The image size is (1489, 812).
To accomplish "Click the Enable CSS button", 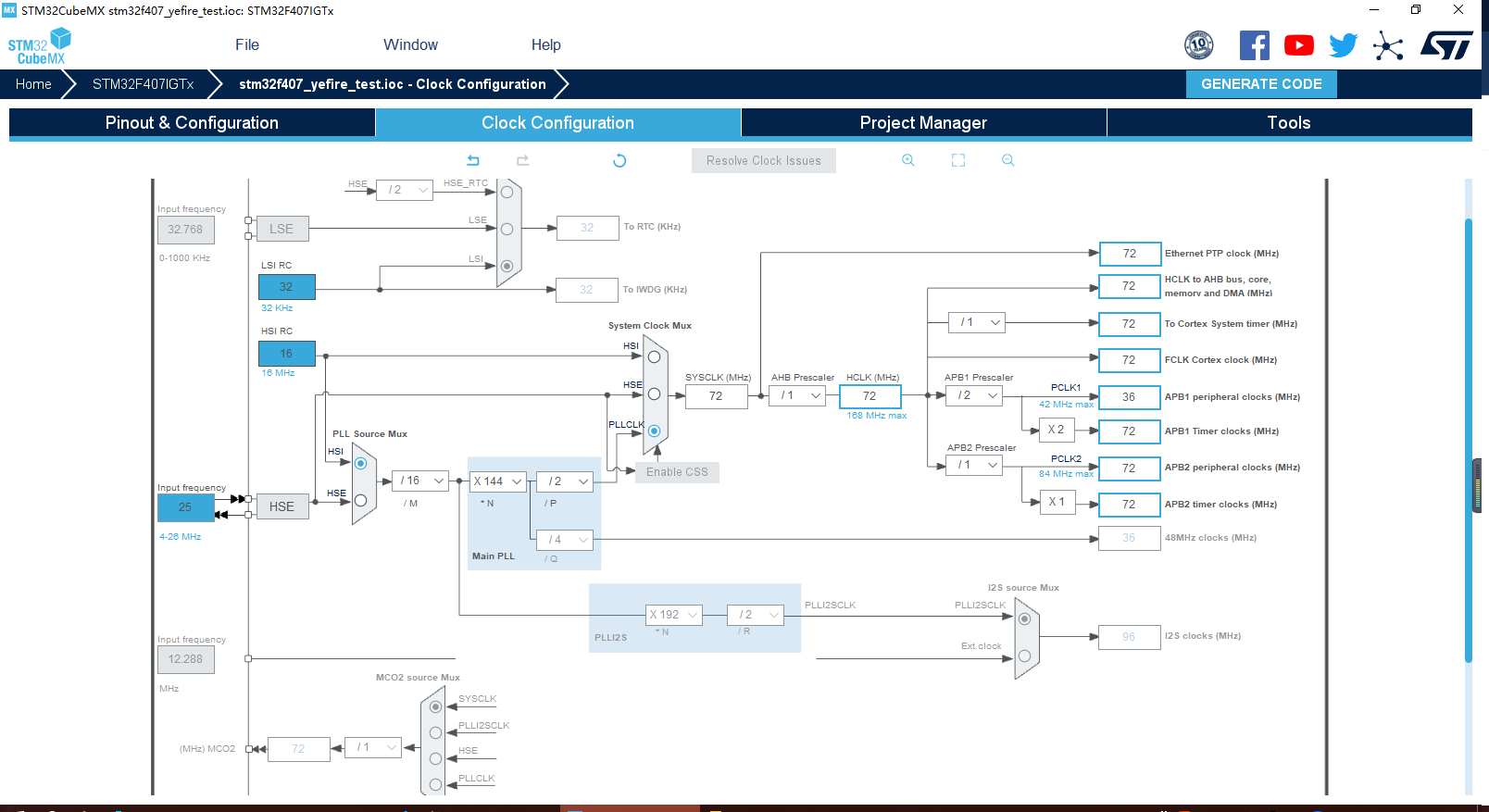I will click(677, 472).
